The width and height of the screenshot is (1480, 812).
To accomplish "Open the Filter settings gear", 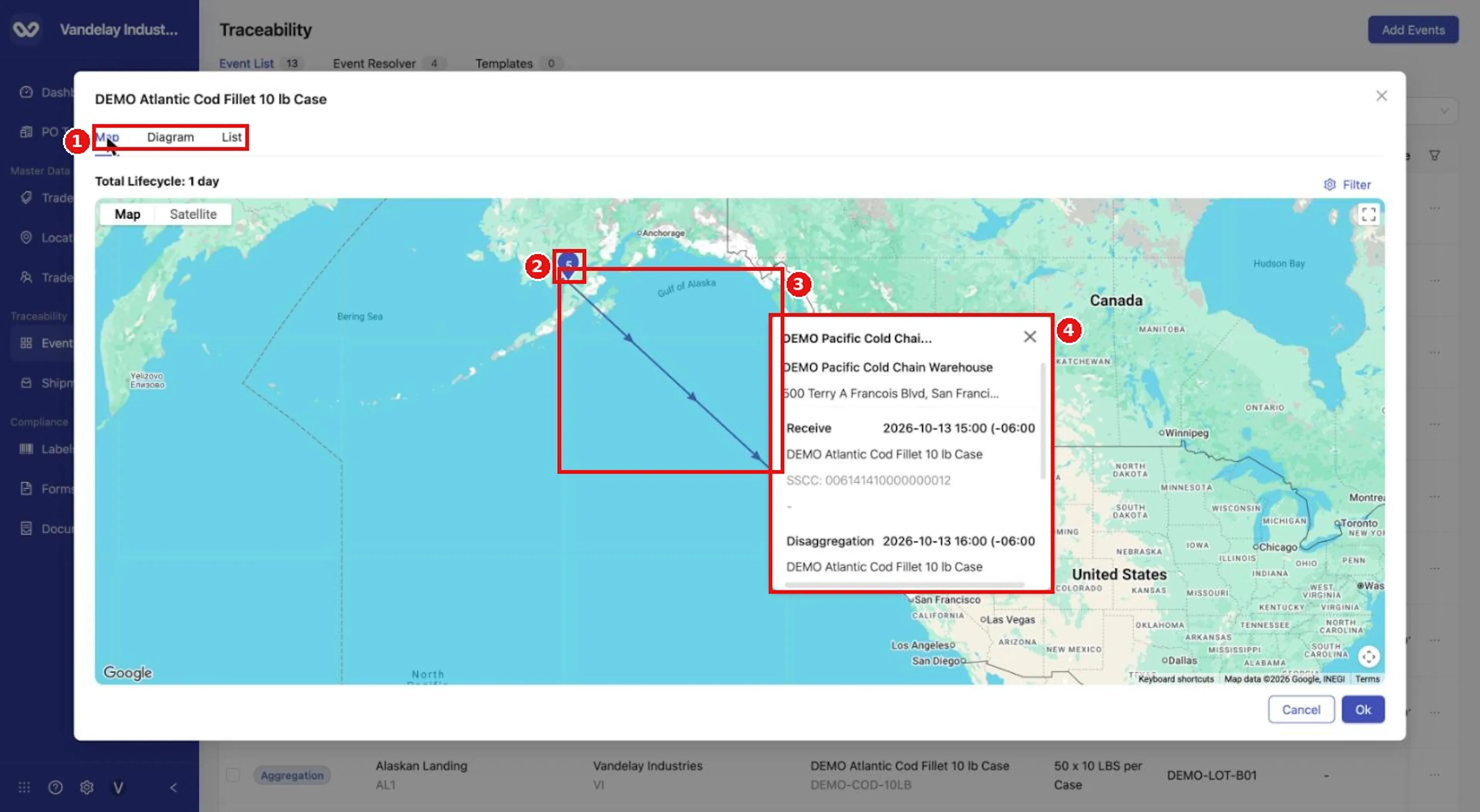I will point(1329,185).
